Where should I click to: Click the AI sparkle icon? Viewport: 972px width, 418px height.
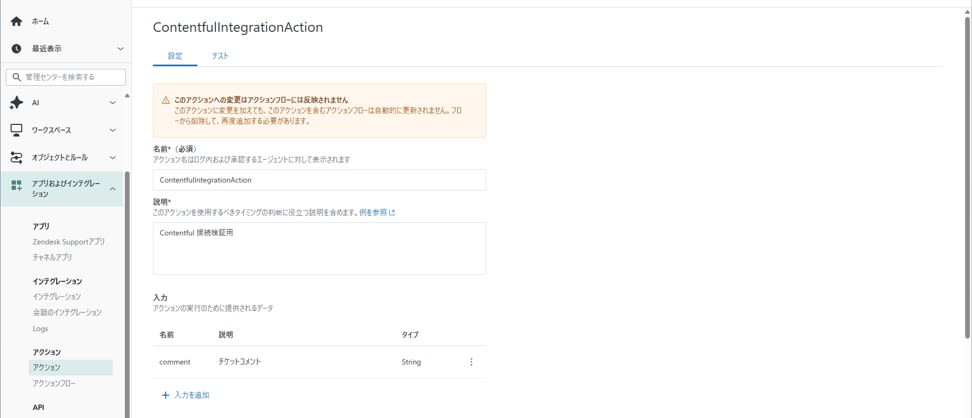[17, 103]
